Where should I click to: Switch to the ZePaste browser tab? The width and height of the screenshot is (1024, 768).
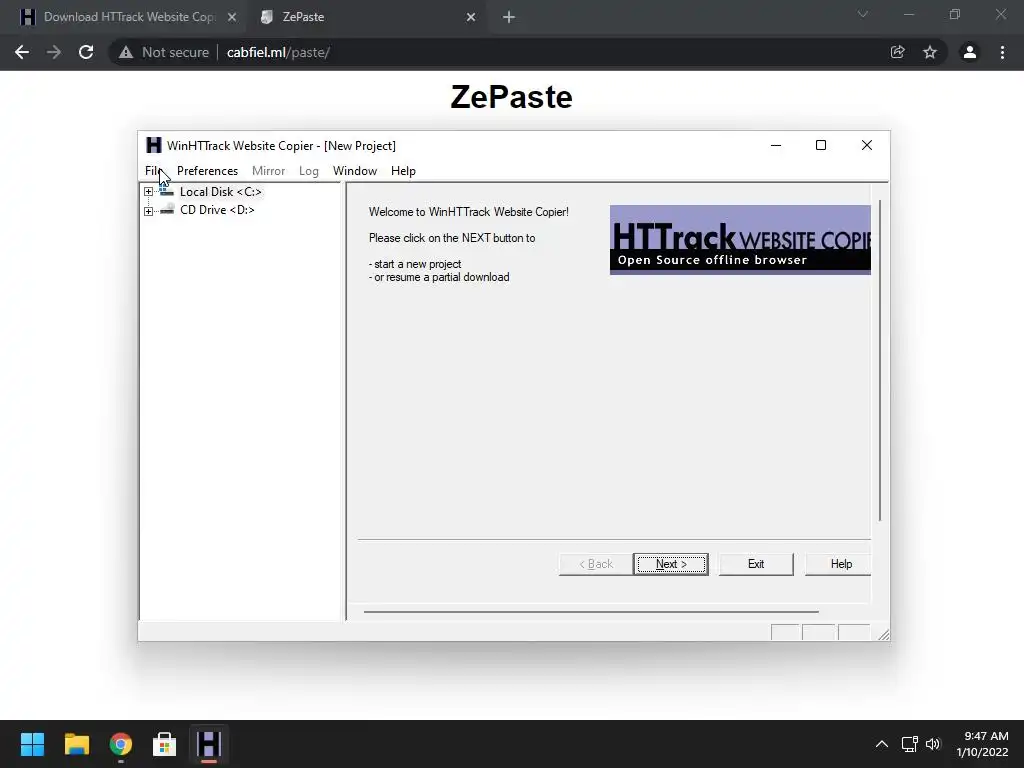(x=303, y=17)
